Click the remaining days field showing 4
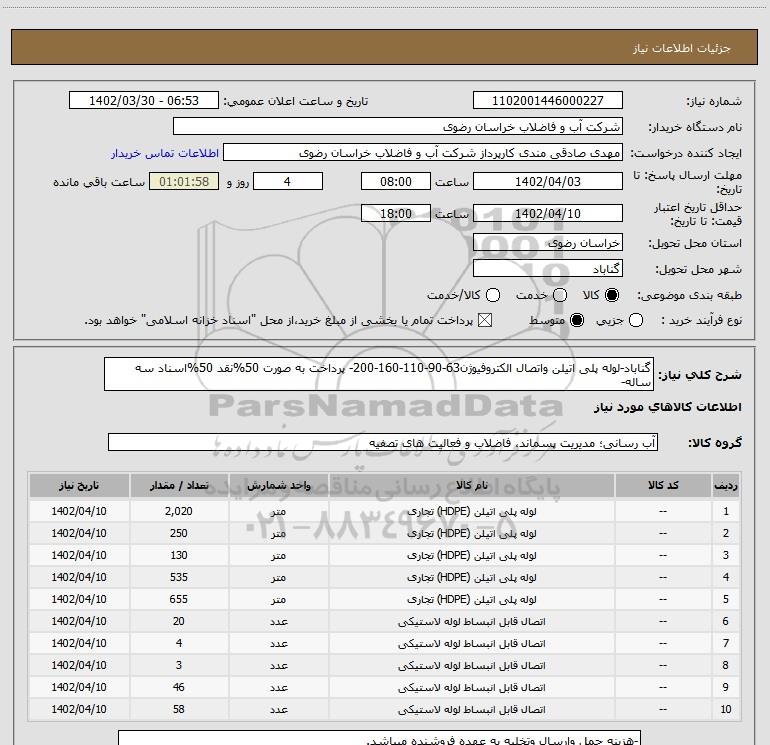Viewport: 770px width, 745px height. coord(288,181)
